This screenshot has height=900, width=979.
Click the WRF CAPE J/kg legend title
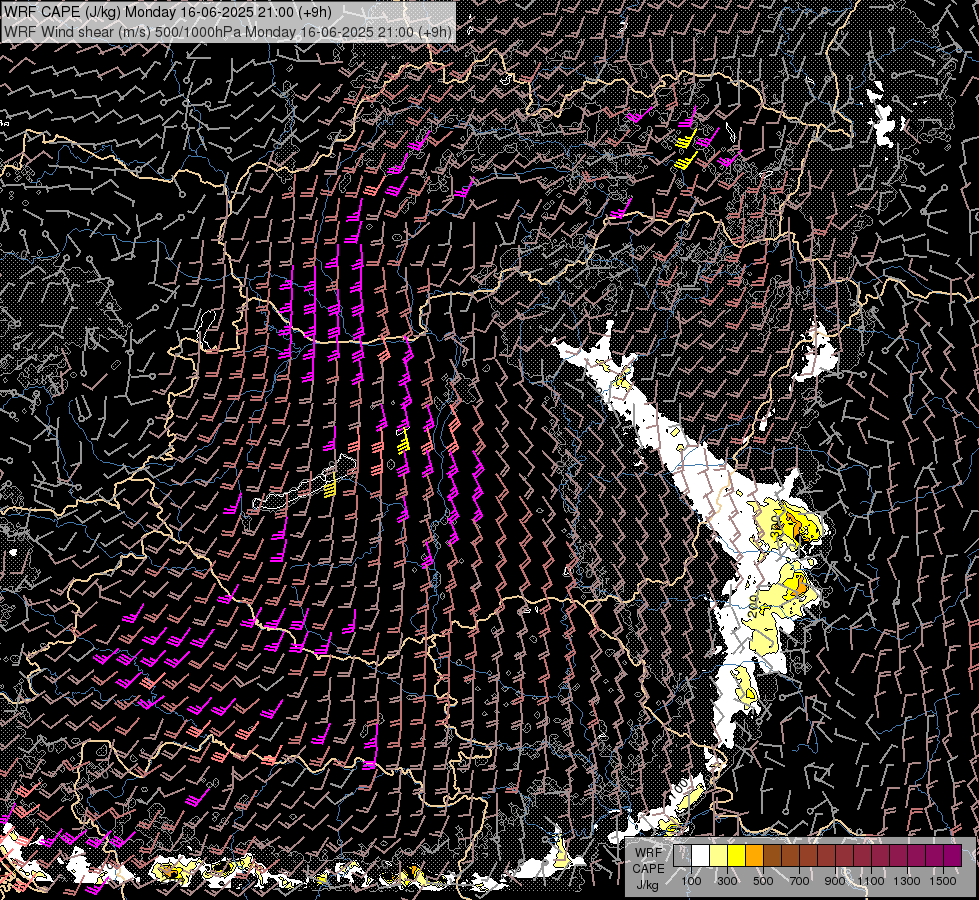pyautogui.click(x=648, y=869)
